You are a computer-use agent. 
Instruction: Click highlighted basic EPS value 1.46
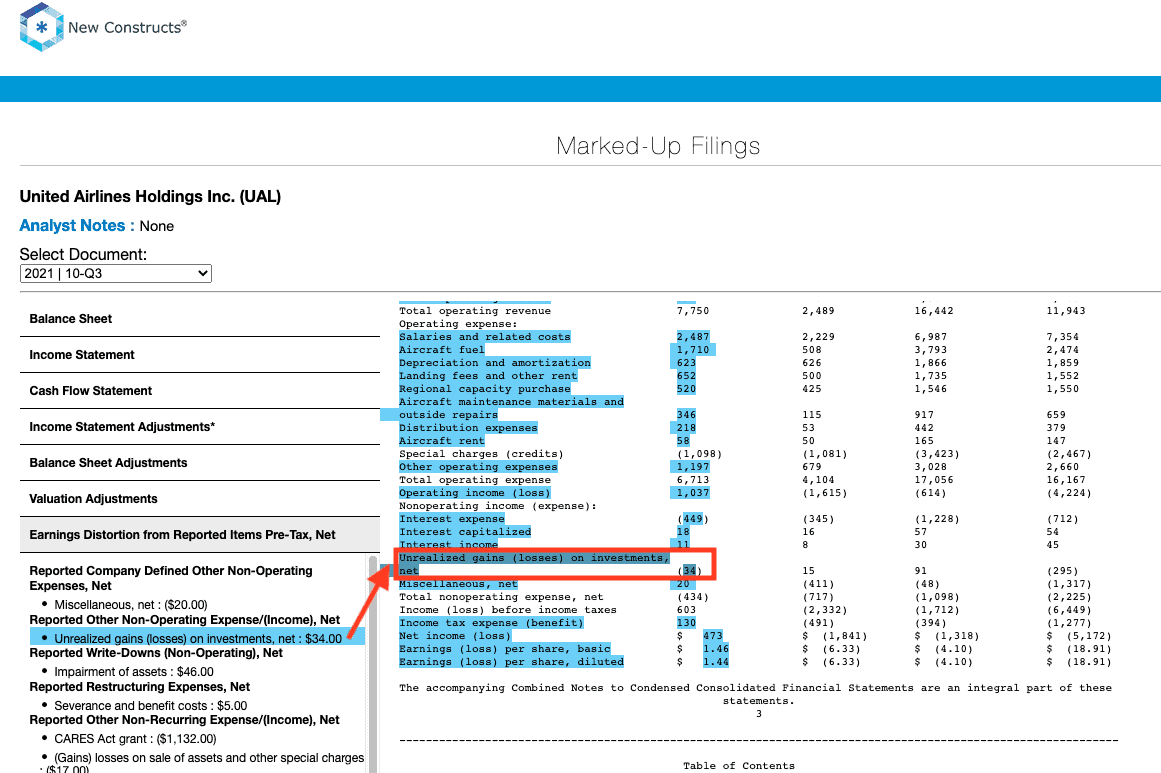click(x=716, y=649)
